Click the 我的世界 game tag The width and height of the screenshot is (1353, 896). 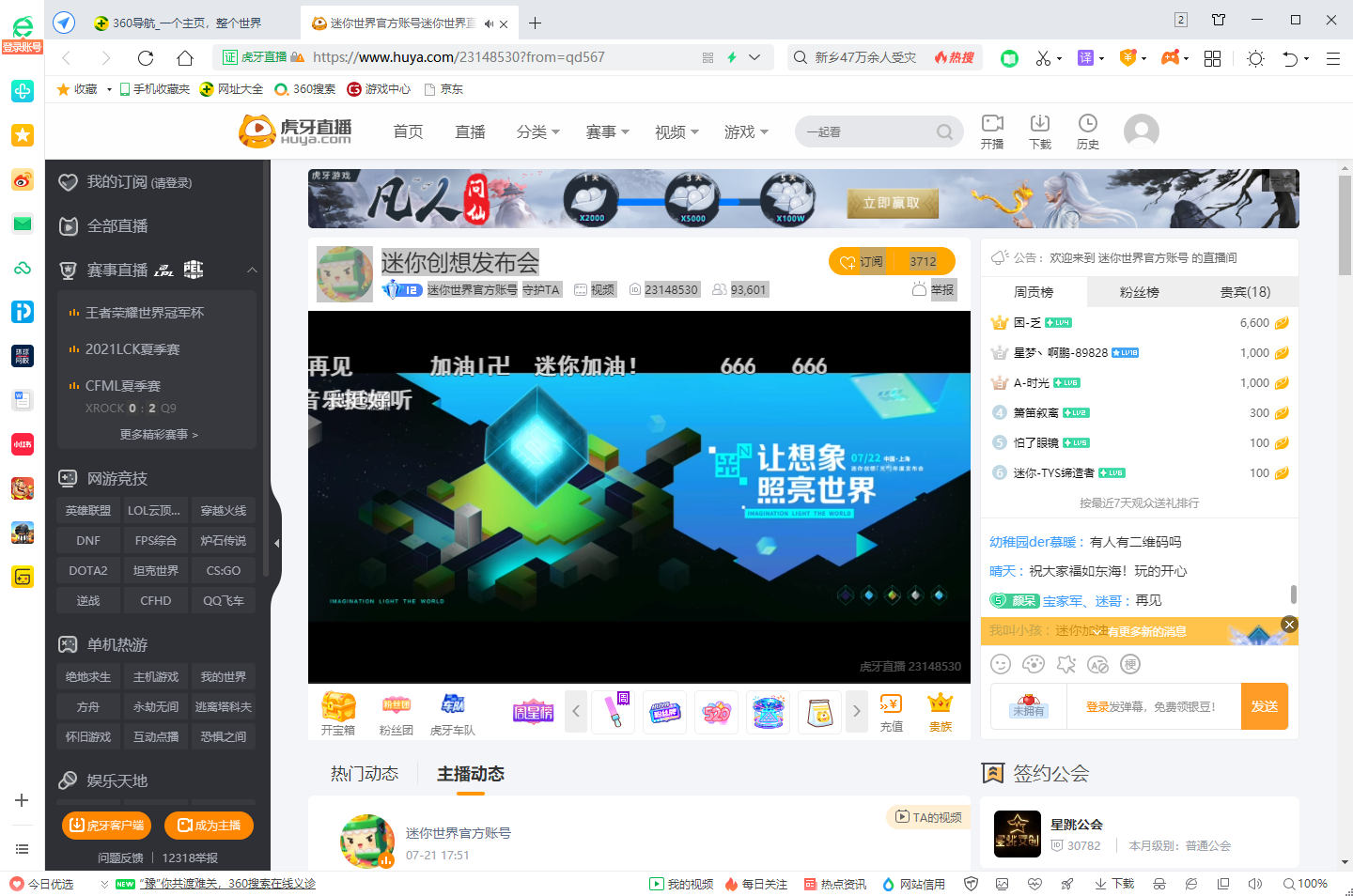224,677
